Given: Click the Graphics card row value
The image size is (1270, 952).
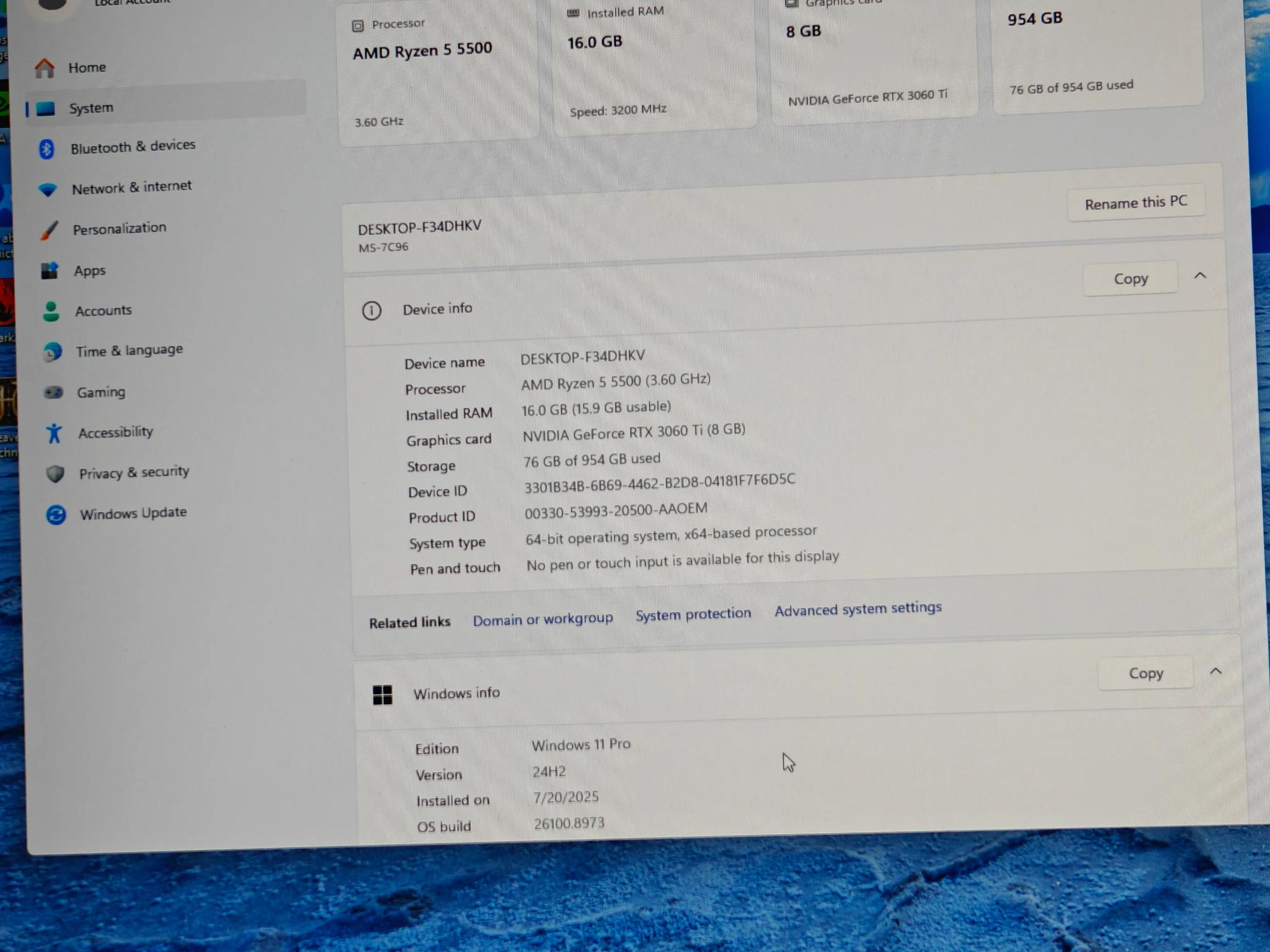Looking at the screenshot, I should (633, 433).
